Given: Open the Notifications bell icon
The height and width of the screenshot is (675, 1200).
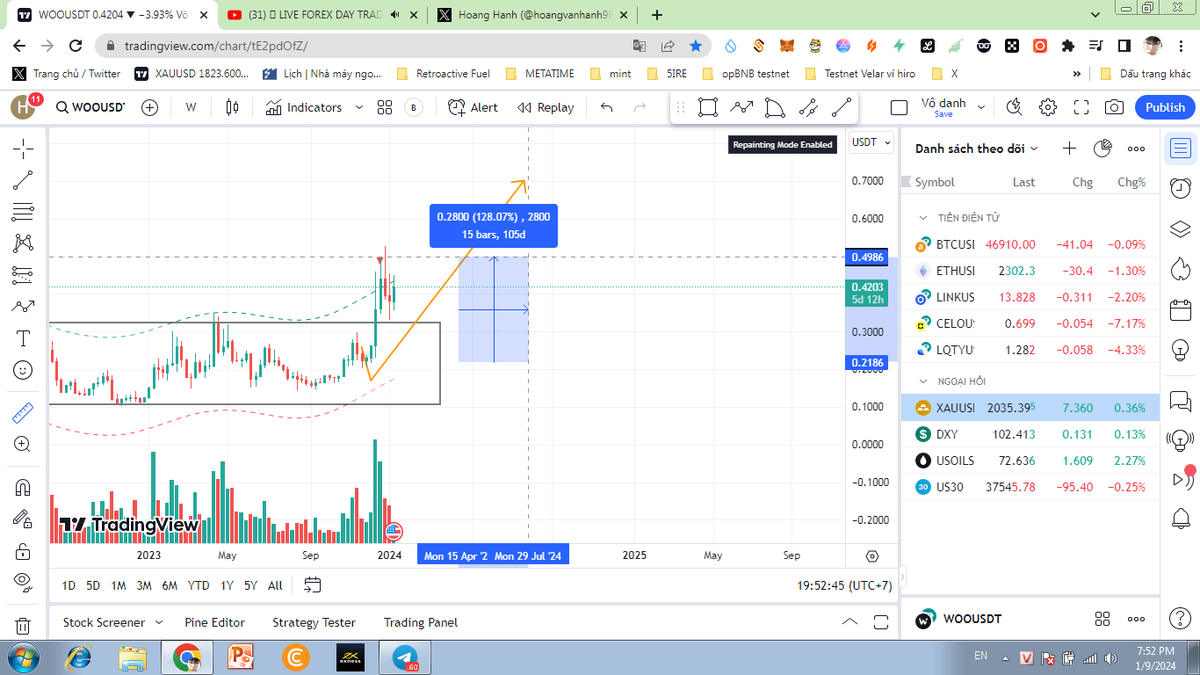Looking at the screenshot, I should tap(1180, 518).
